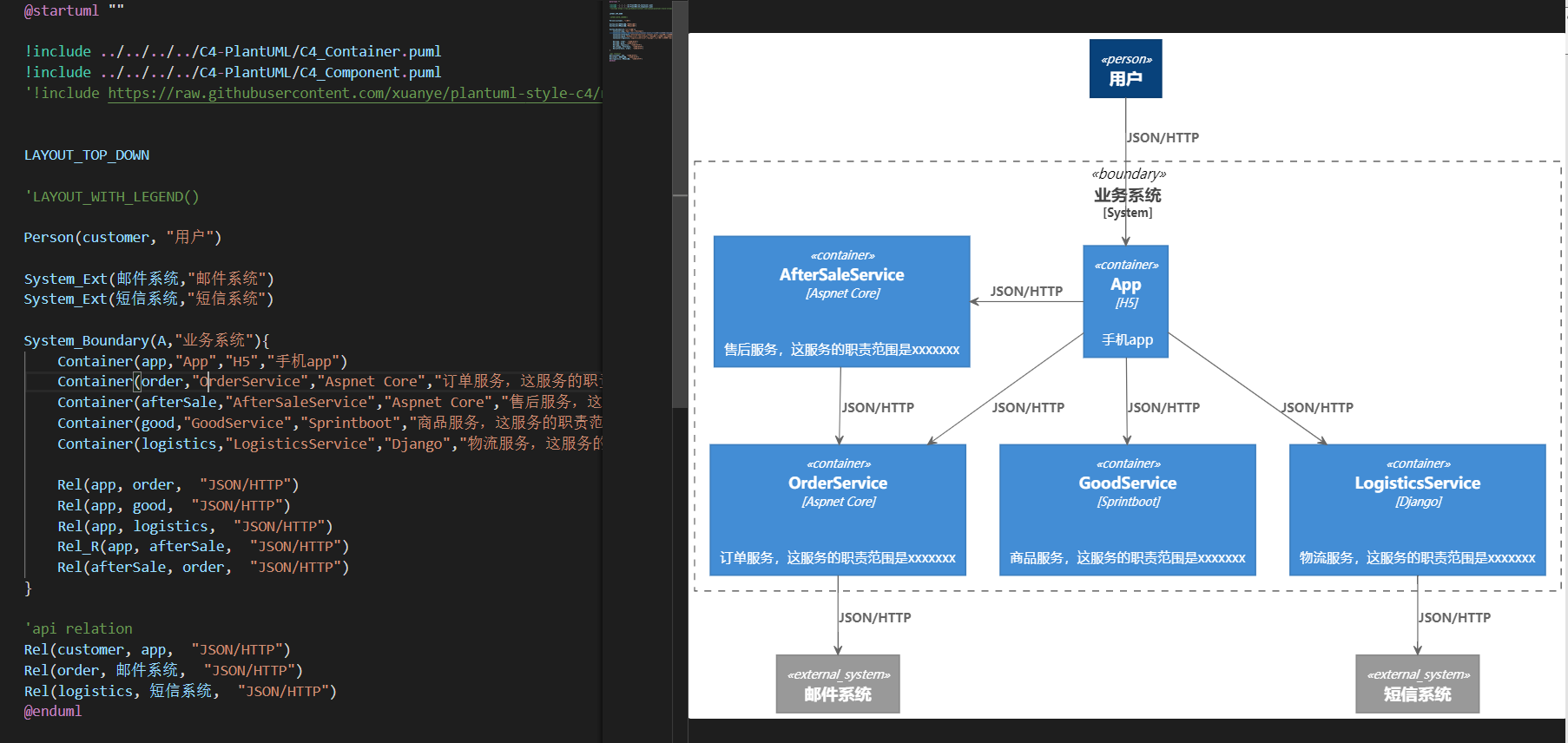Screen dimensions: 1568x743
Task: Click the GoodService container box
Action: tap(1128, 510)
